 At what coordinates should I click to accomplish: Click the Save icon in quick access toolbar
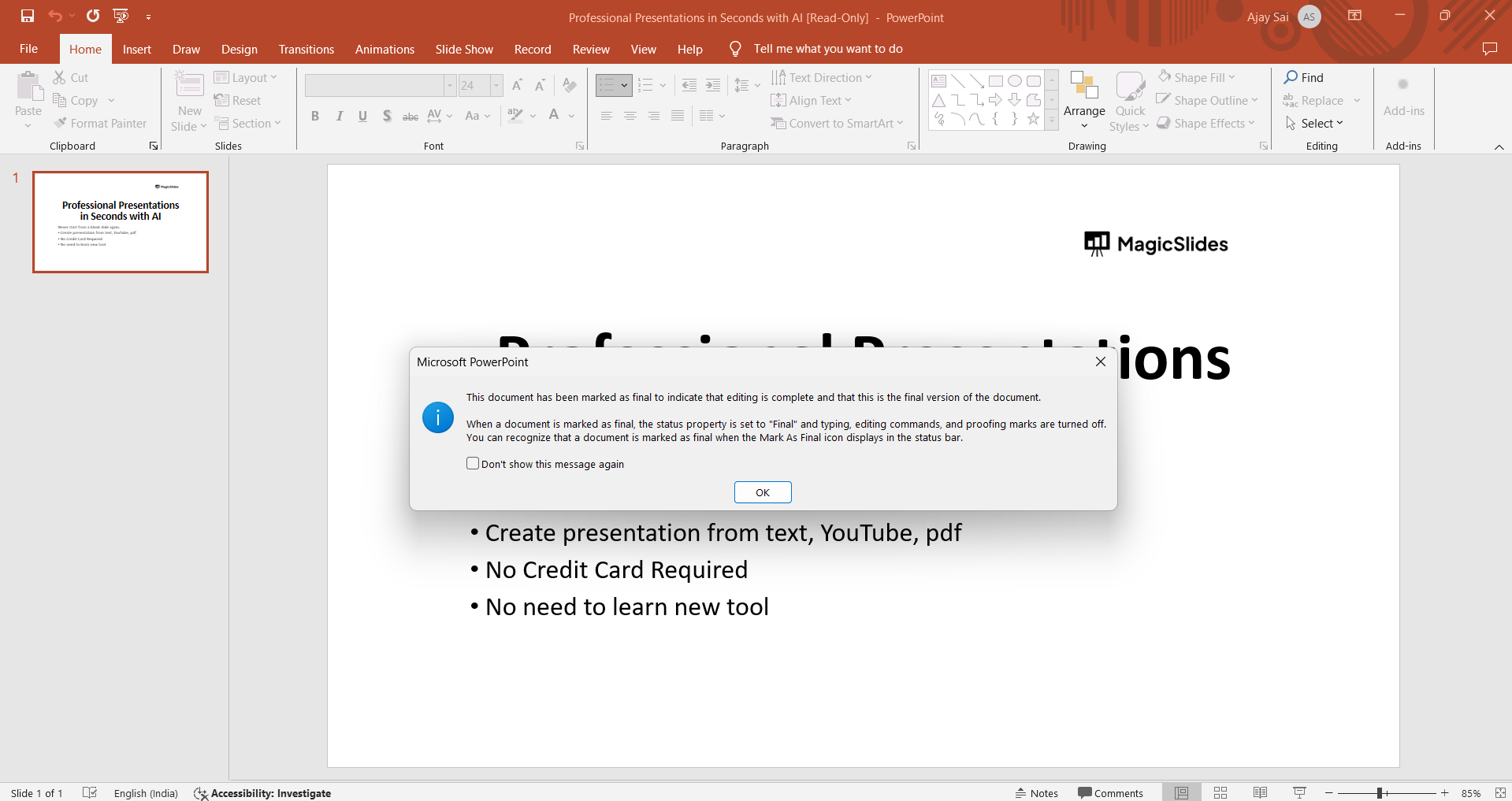point(28,16)
